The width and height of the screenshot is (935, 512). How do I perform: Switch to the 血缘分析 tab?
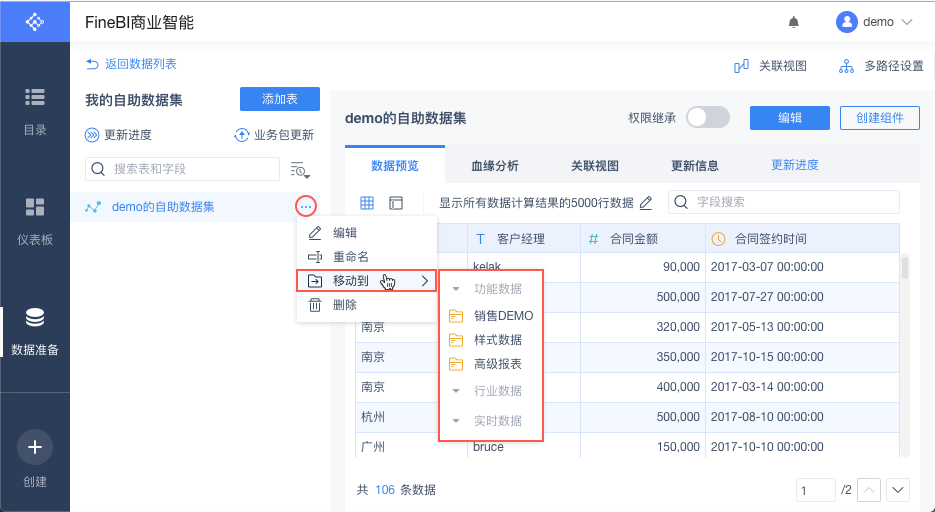(495, 166)
